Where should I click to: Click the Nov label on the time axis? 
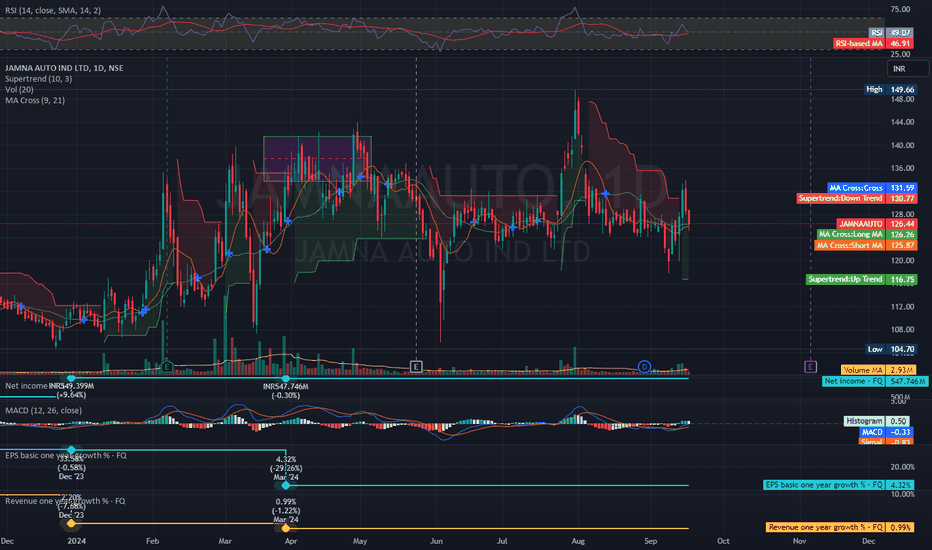799,542
